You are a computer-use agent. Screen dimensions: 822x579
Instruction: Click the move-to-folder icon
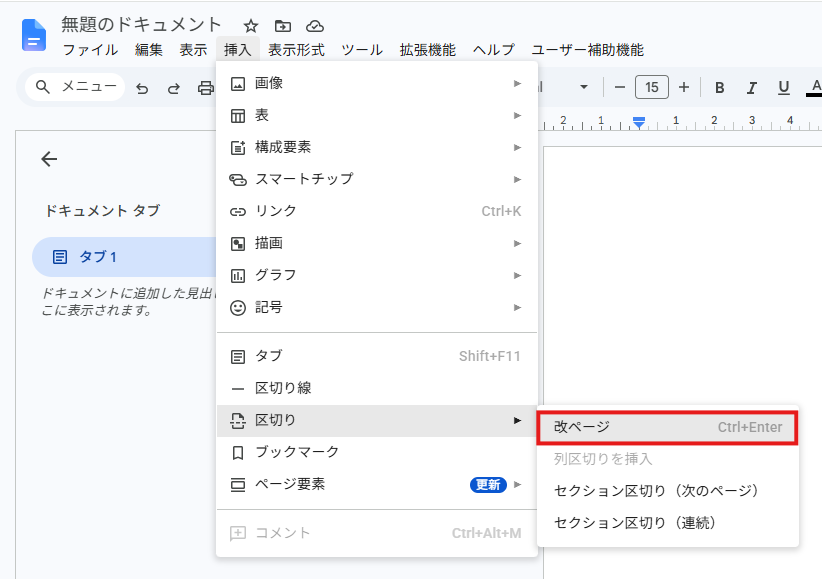click(283, 26)
